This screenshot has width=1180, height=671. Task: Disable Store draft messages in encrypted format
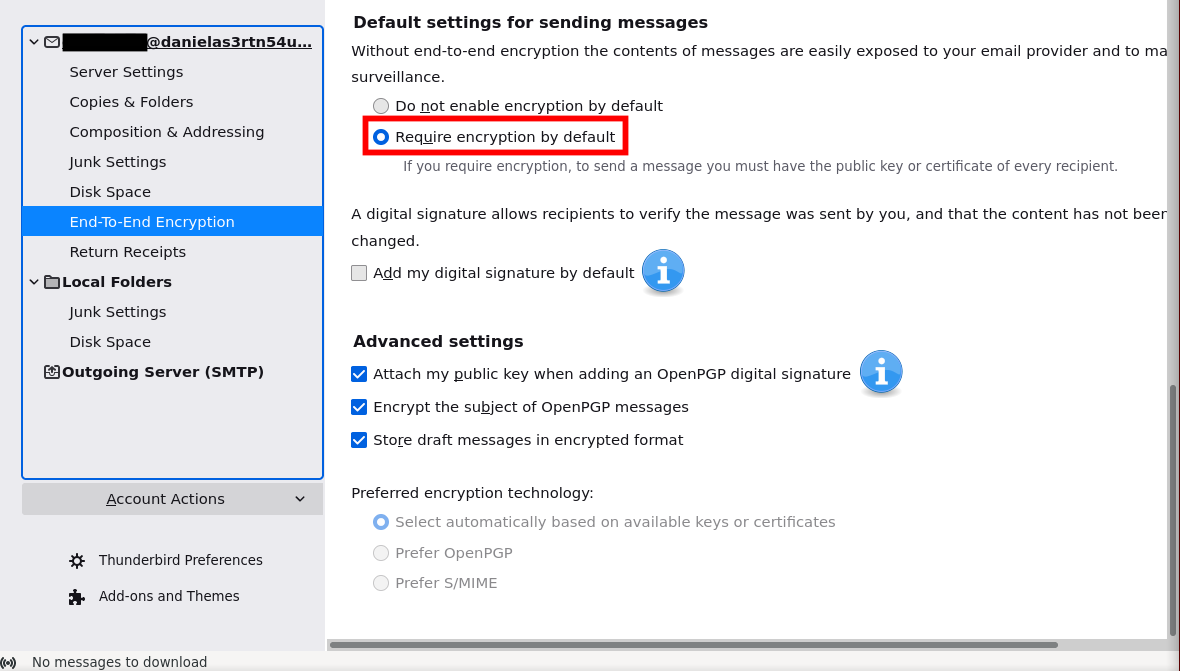tap(359, 440)
